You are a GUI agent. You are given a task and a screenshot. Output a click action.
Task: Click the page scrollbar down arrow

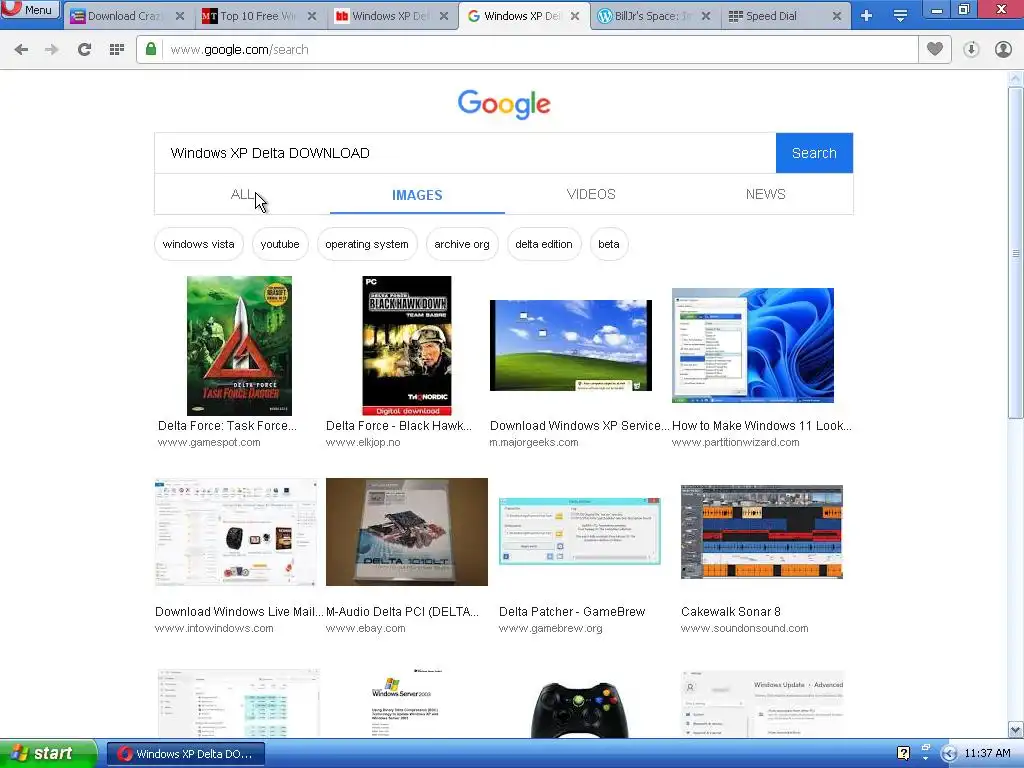[x=1015, y=729]
